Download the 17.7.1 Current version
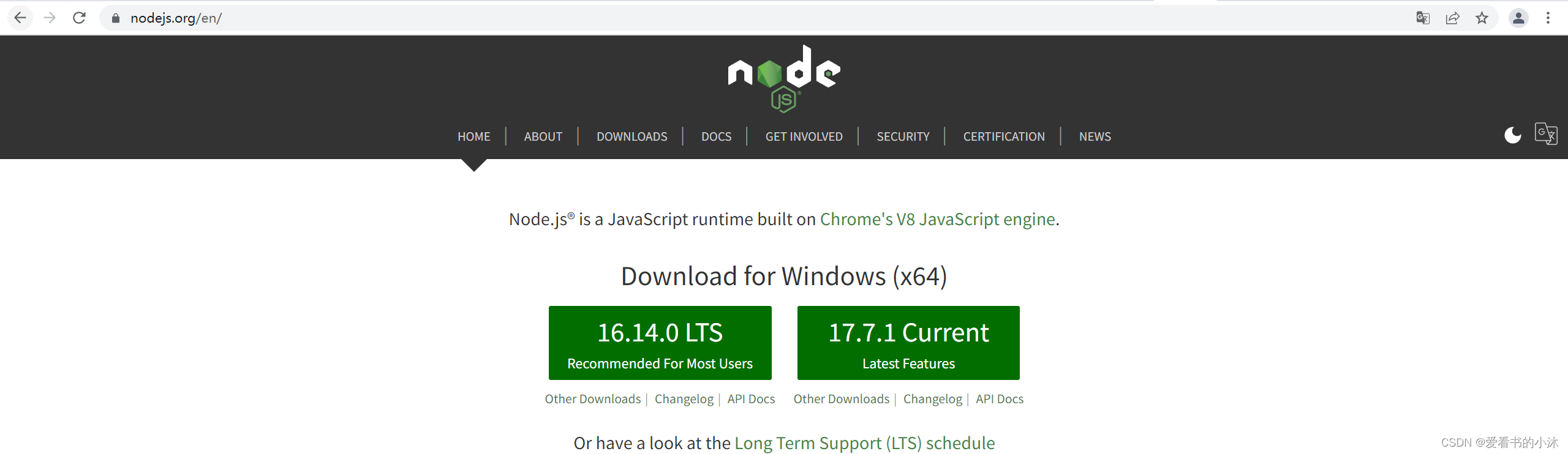 (908, 343)
